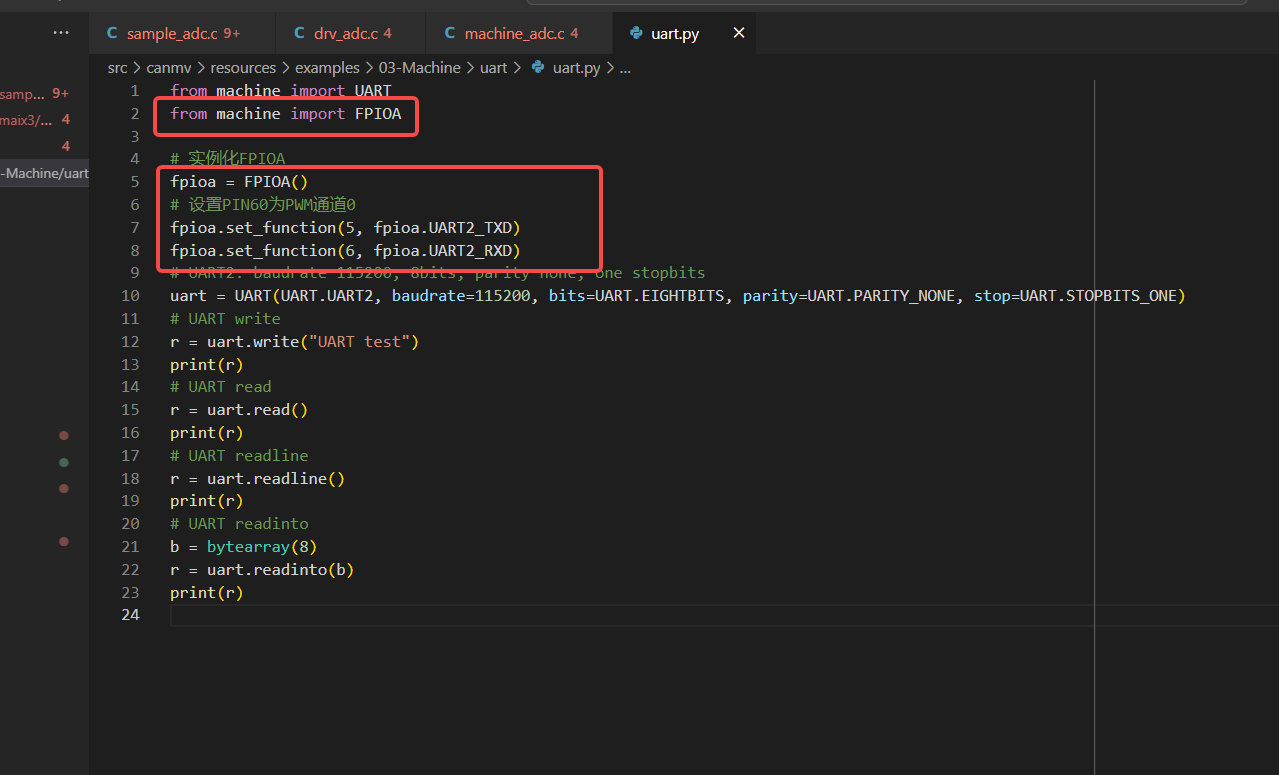Viewport: 1279px width, 775px height.
Task: Switch to the machine_adc.c tab
Action: coord(519,33)
